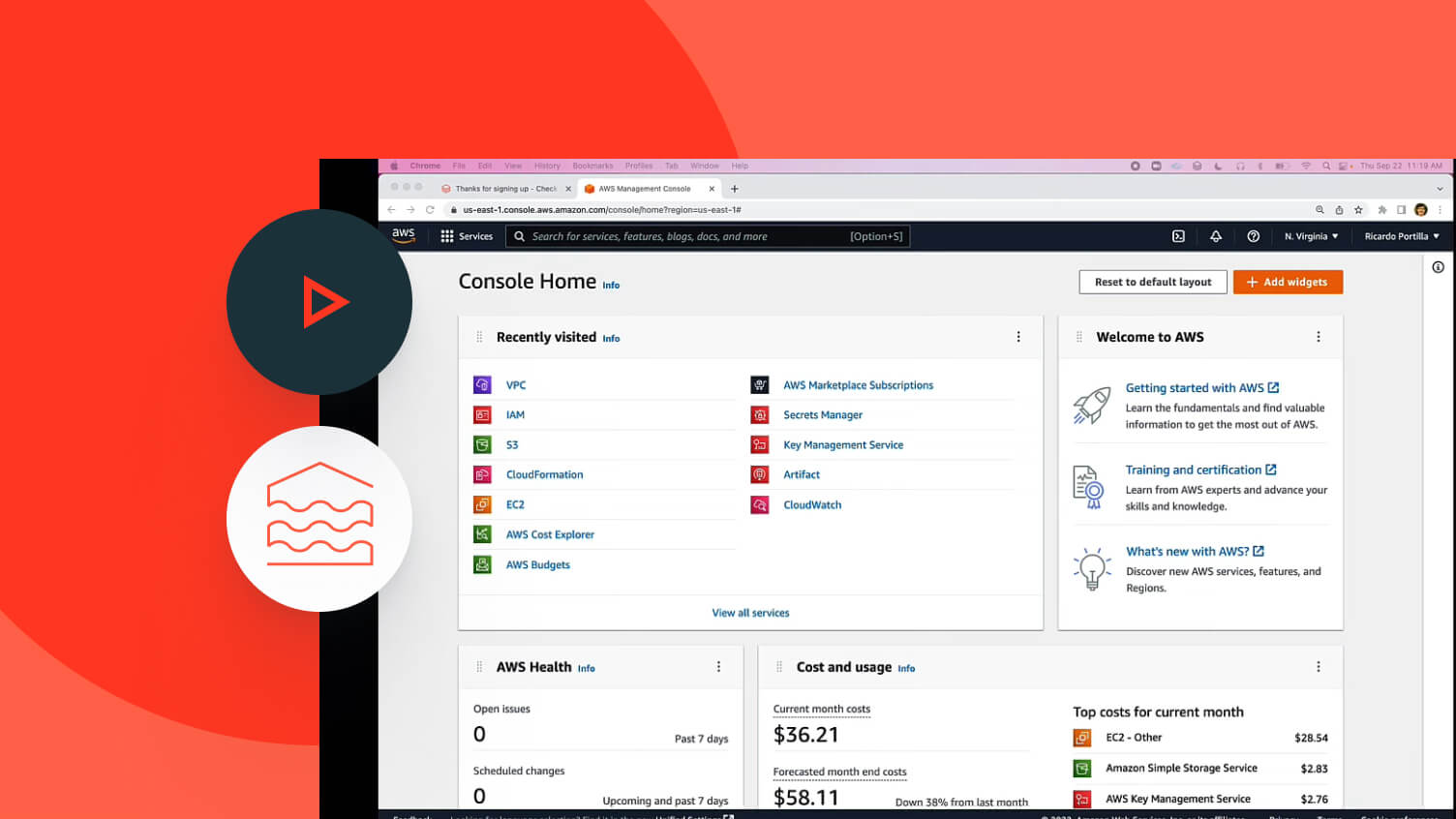The image size is (1456, 819).
Task: Click the AWS Cost Explorer icon
Action: tap(482, 534)
